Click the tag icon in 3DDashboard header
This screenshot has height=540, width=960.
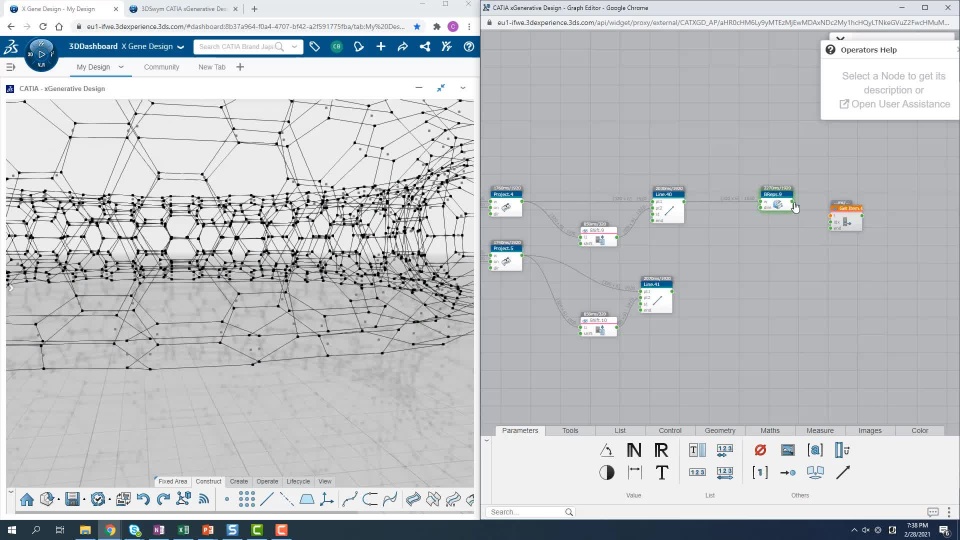[315, 47]
